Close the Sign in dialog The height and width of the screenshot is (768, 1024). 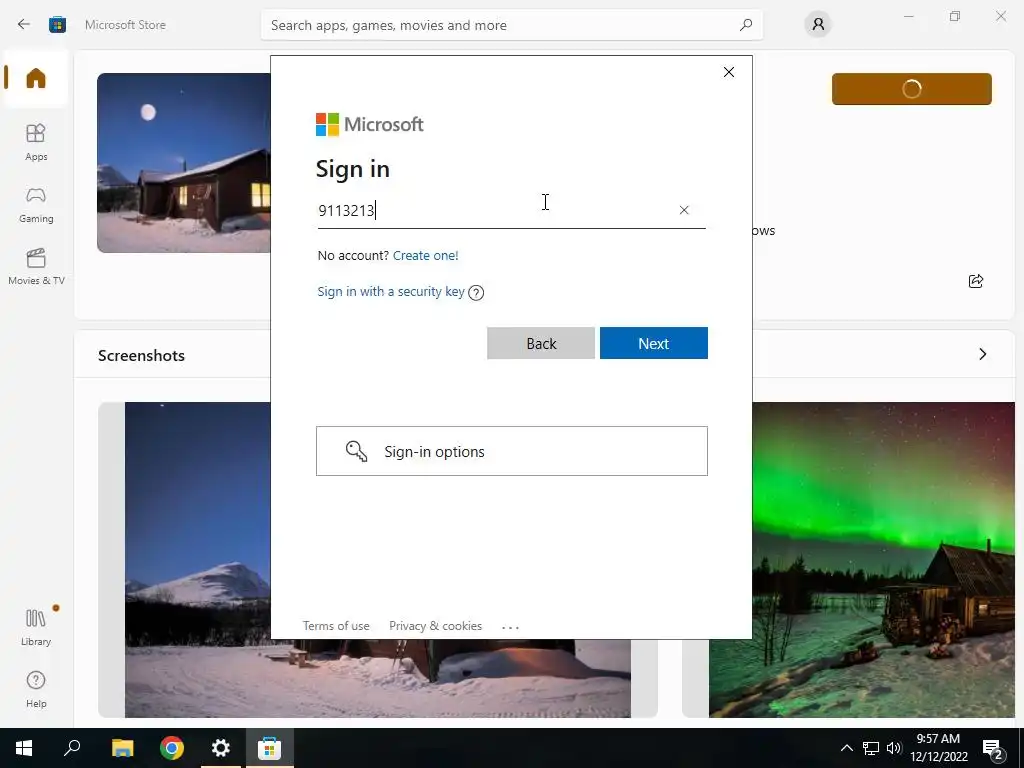(x=729, y=72)
